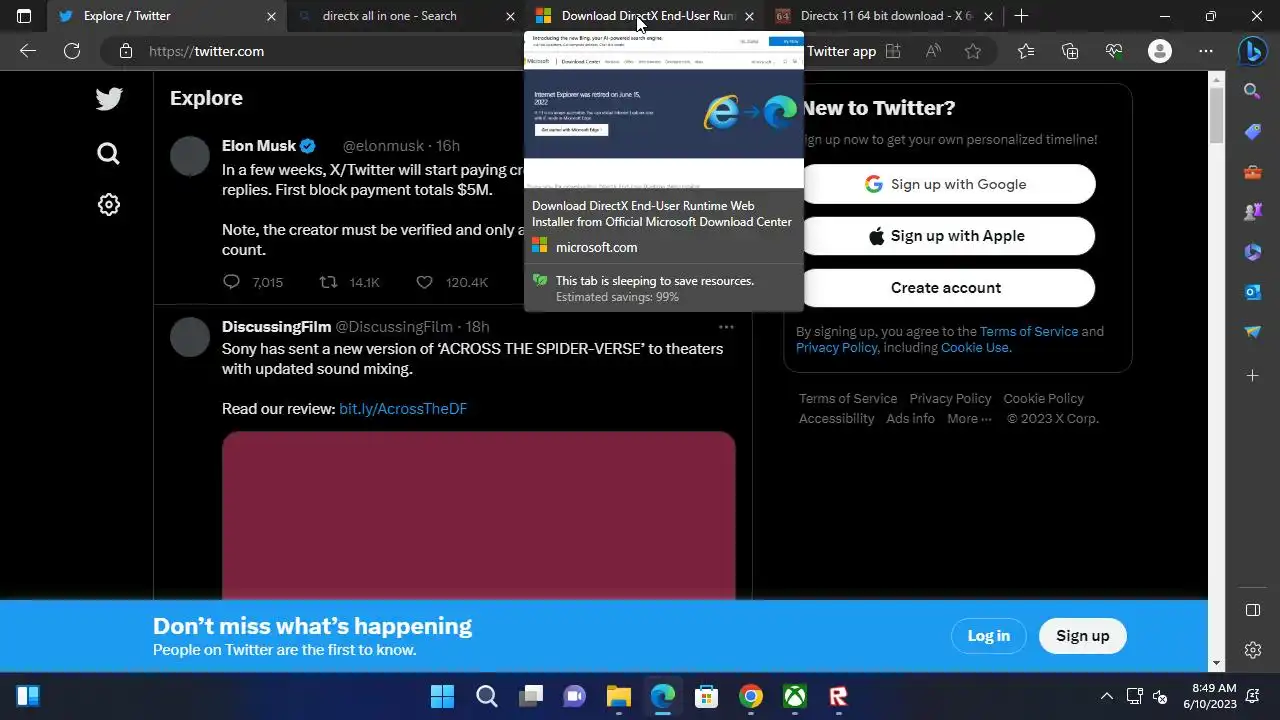The height and width of the screenshot is (720, 1280).
Task: Open the footer Ads info link
Action: pos(910,418)
